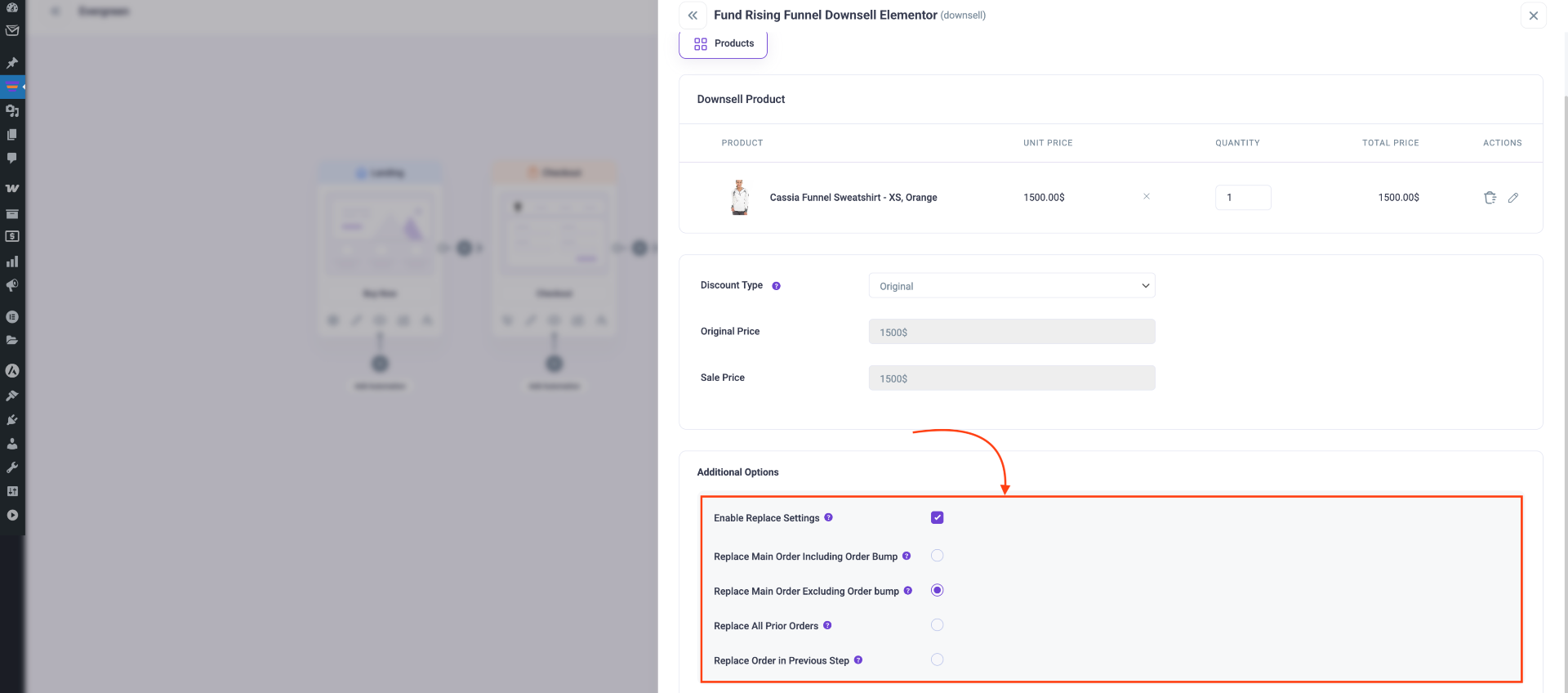Open WooCommerce icon in sidebar

[12, 188]
